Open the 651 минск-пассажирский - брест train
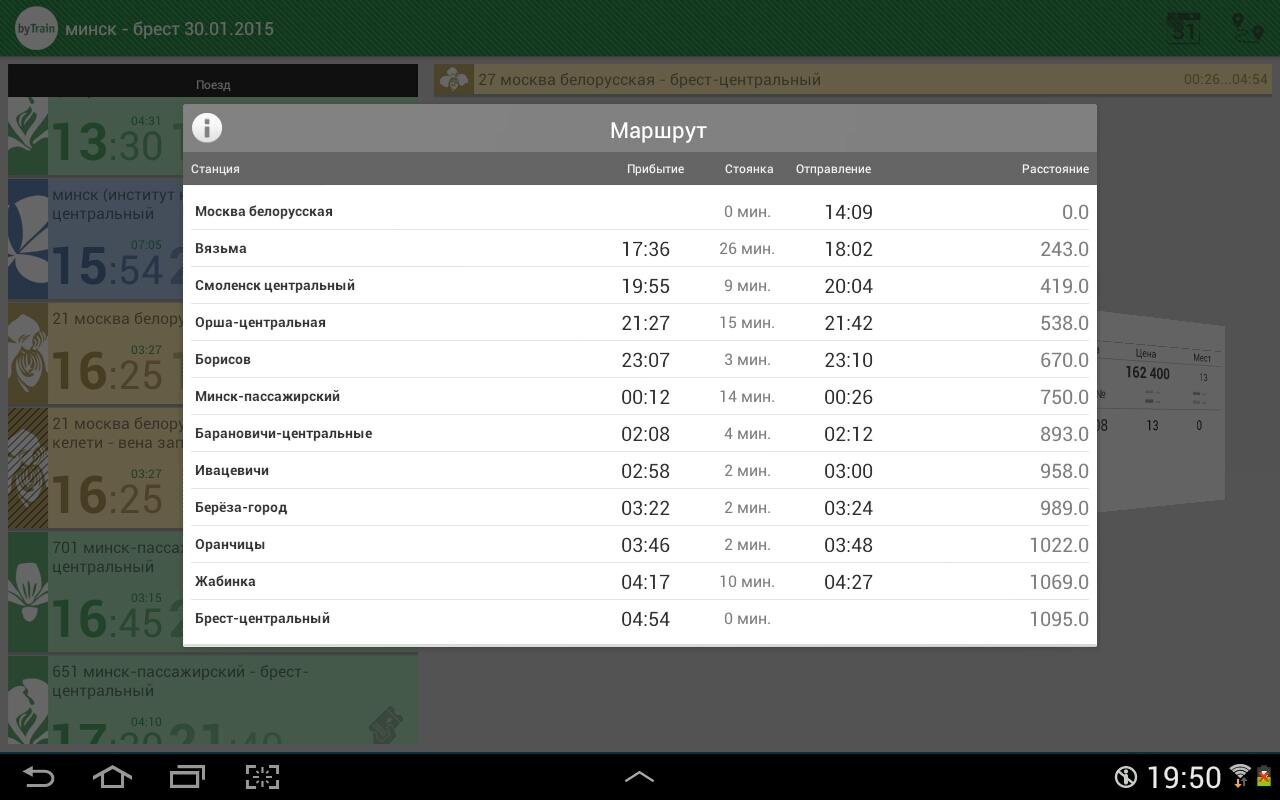This screenshot has height=800, width=1280. pyautogui.click(x=212, y=700)
